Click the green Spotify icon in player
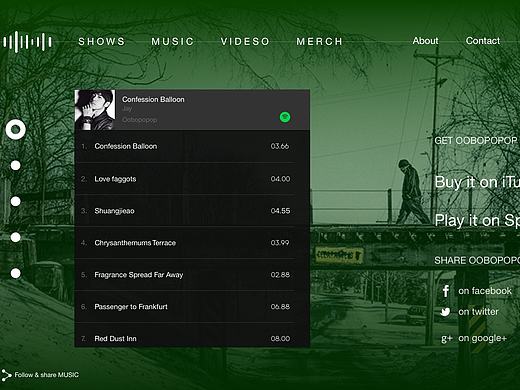 point(285,117)
